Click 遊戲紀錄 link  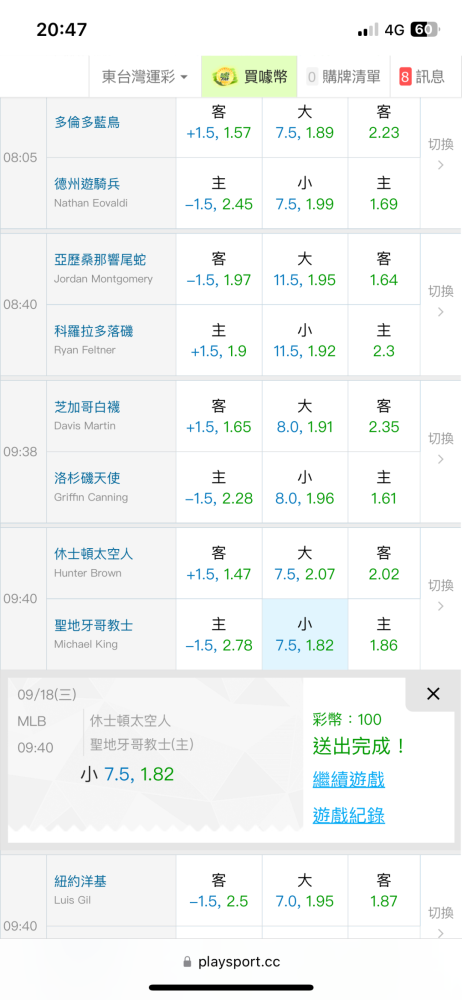[348, 814]
